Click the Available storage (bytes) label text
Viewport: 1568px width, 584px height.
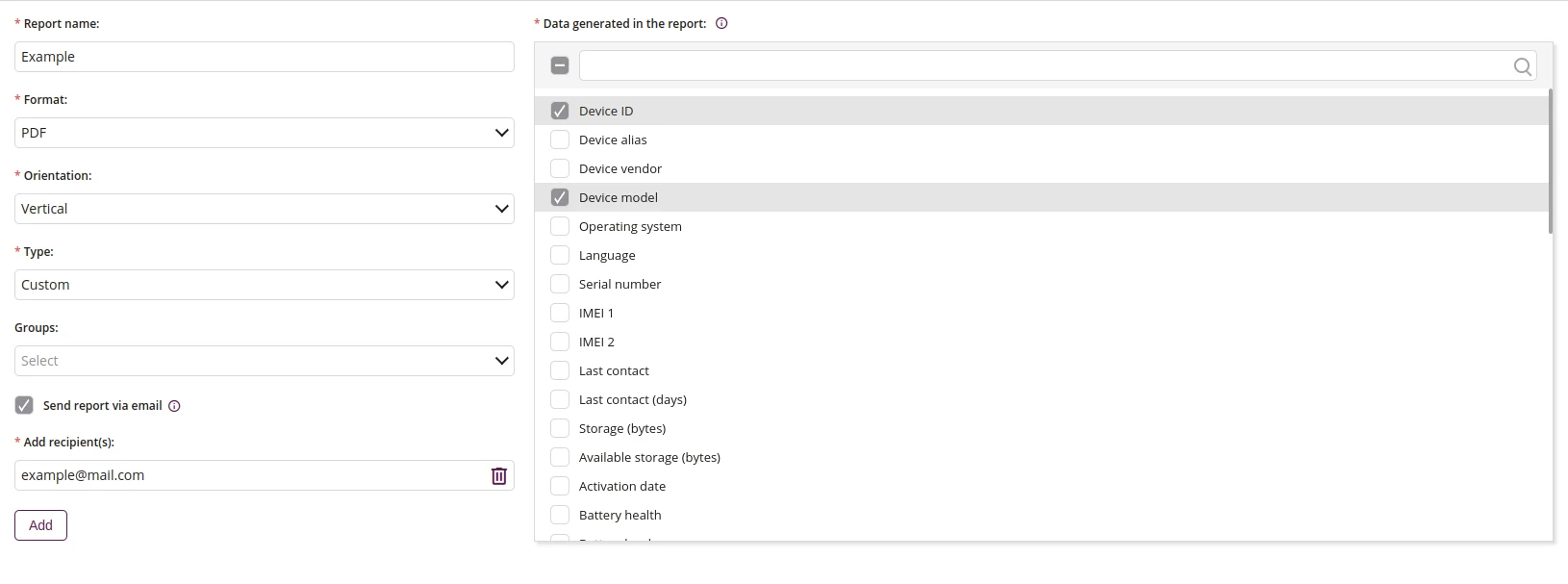[x=649, y=457]
